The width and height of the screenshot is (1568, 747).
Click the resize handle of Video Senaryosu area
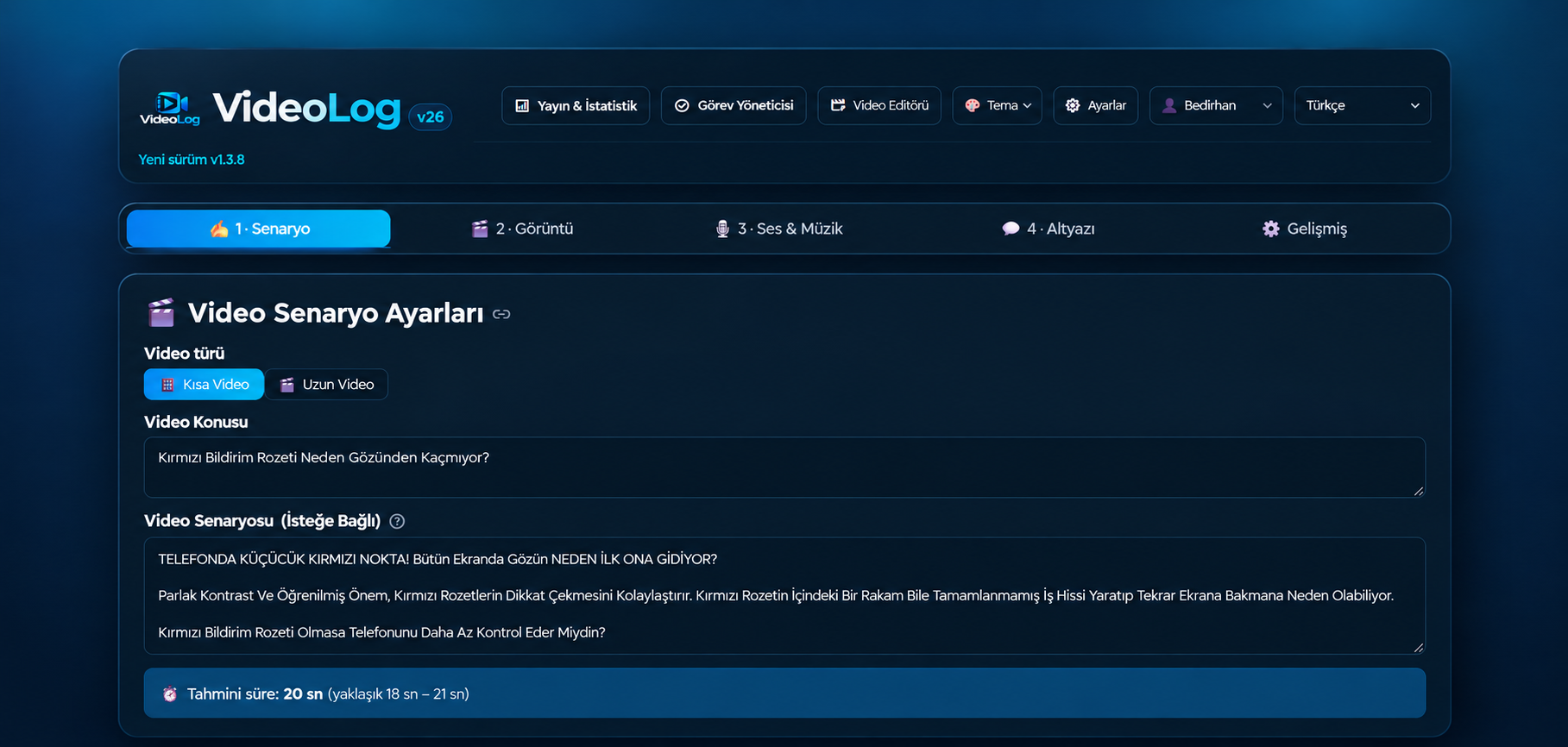1419,648
